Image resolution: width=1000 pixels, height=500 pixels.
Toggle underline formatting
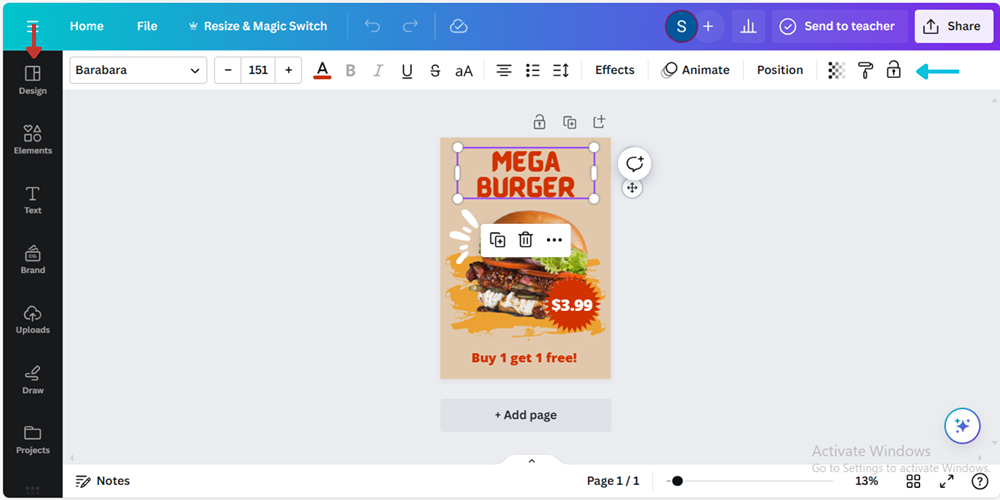pyautogui.click(x=407, y=70)
